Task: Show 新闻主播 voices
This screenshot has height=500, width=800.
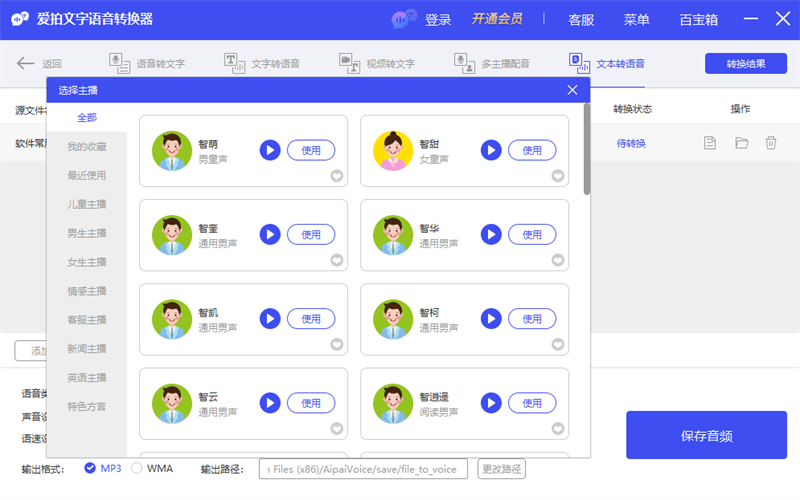Action: coord(87,349)
